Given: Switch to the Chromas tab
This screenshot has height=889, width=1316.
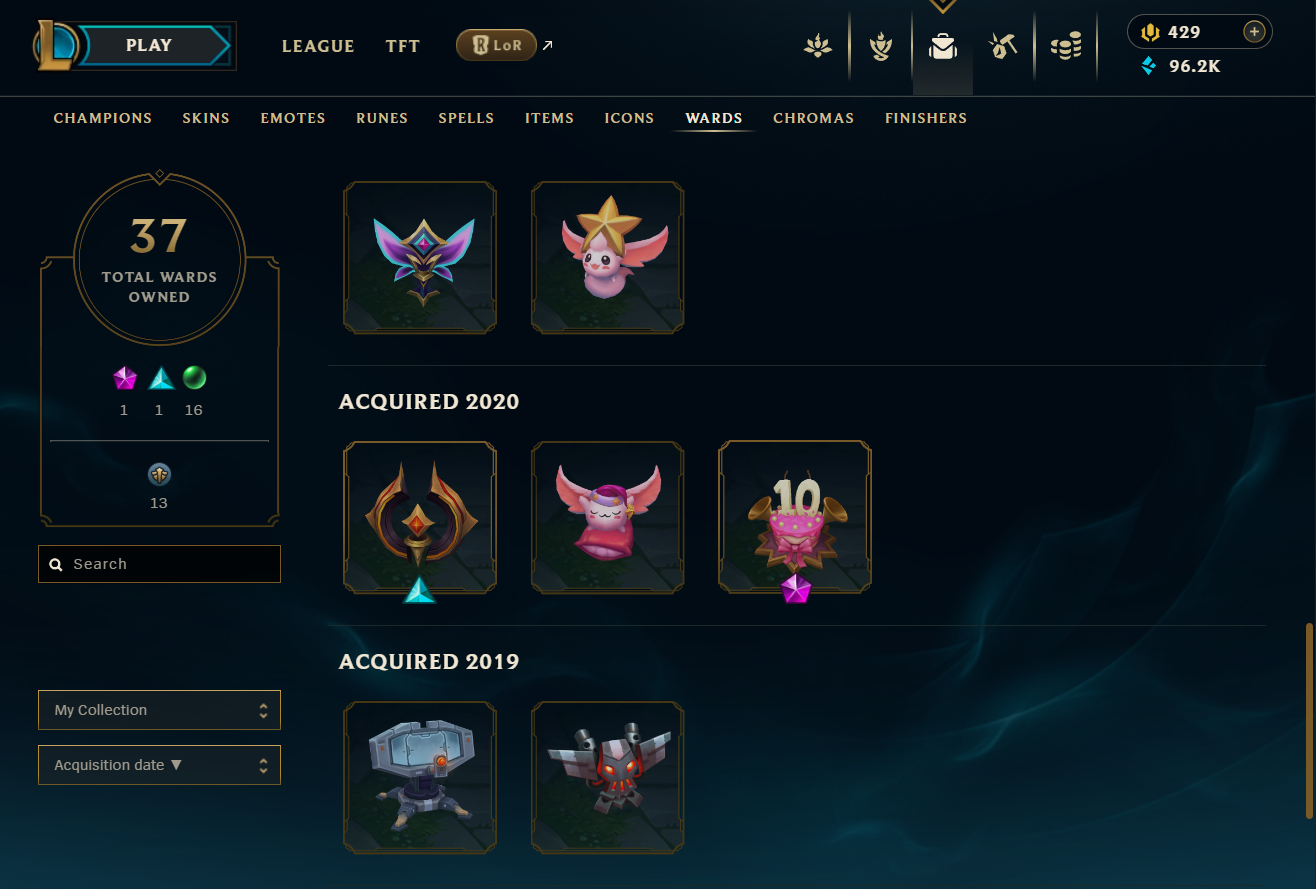Looking at the screenshot, I should pyautogui.click(x=813, y=118).
